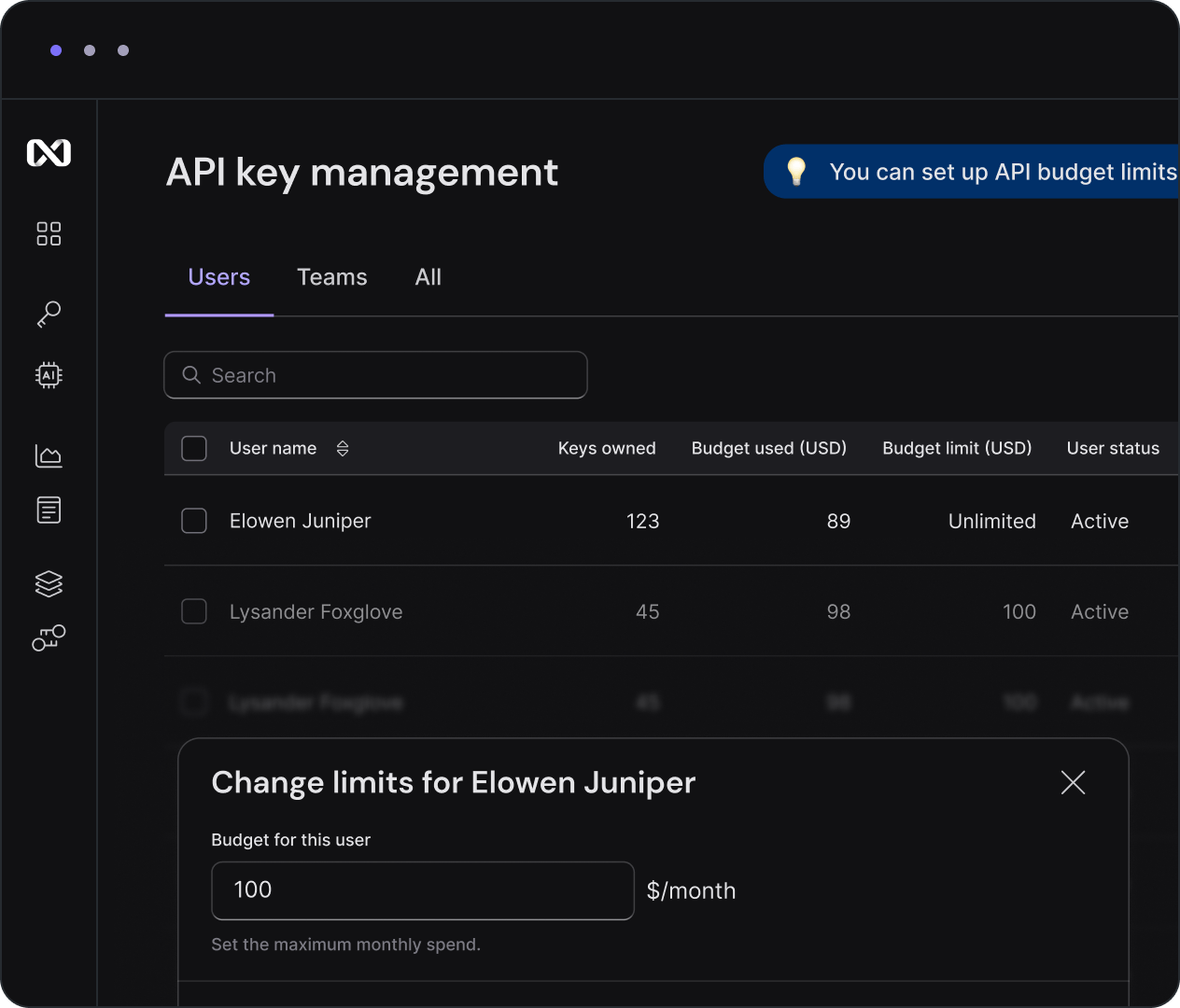1180x1008 pixels.
Task: Switch to the All tab
Action: click(x=428, y=277)
